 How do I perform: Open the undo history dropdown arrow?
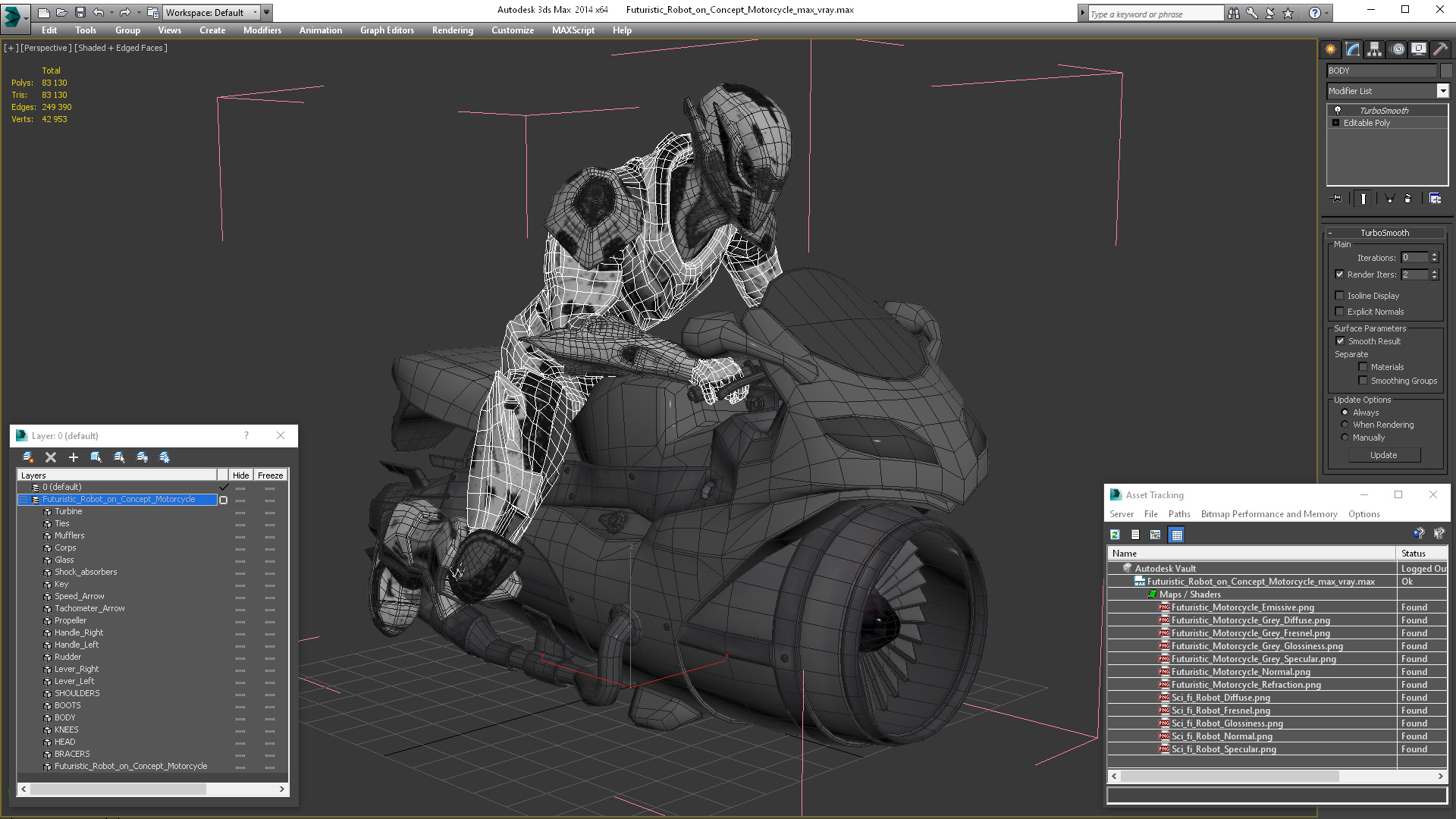point(111,12)
